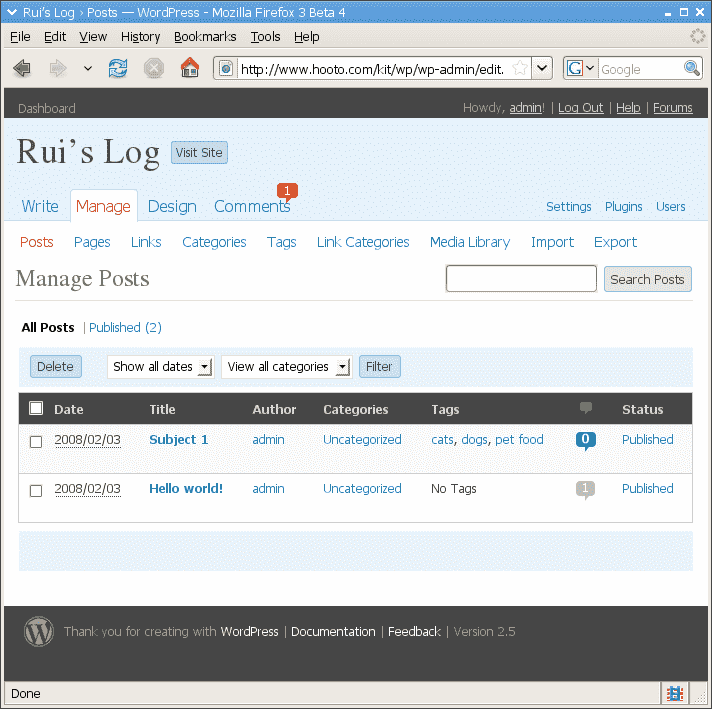Screen dimensions: 712x709
Task: Open the search engine selector dropdown
Action: click(x=581, y=68)
